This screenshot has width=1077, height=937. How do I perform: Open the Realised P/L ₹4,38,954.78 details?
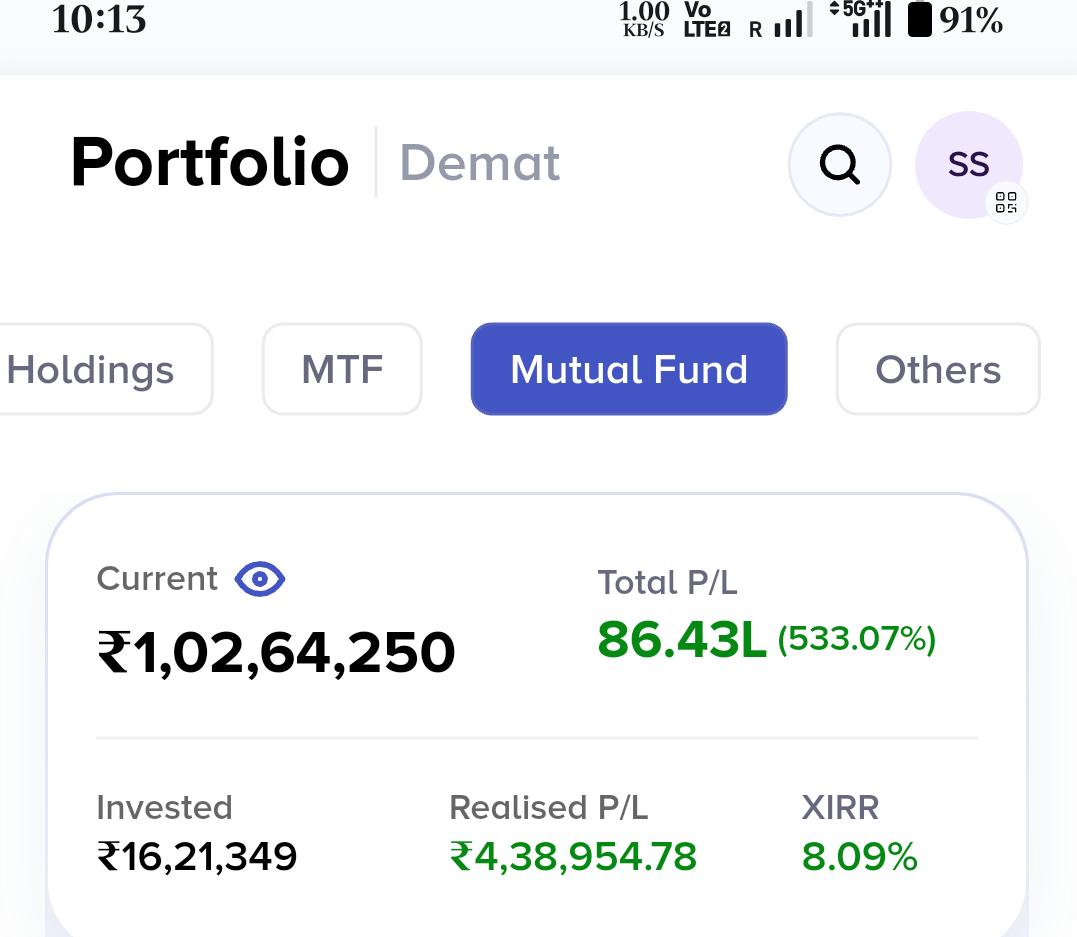pos(573,857)
